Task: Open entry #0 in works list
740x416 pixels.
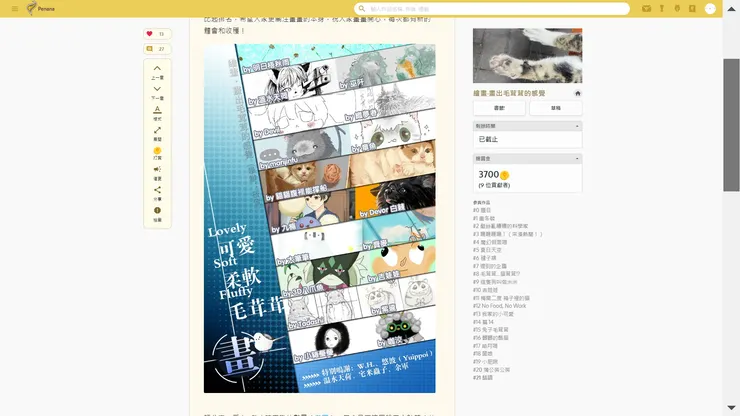Action: (482, 210)
